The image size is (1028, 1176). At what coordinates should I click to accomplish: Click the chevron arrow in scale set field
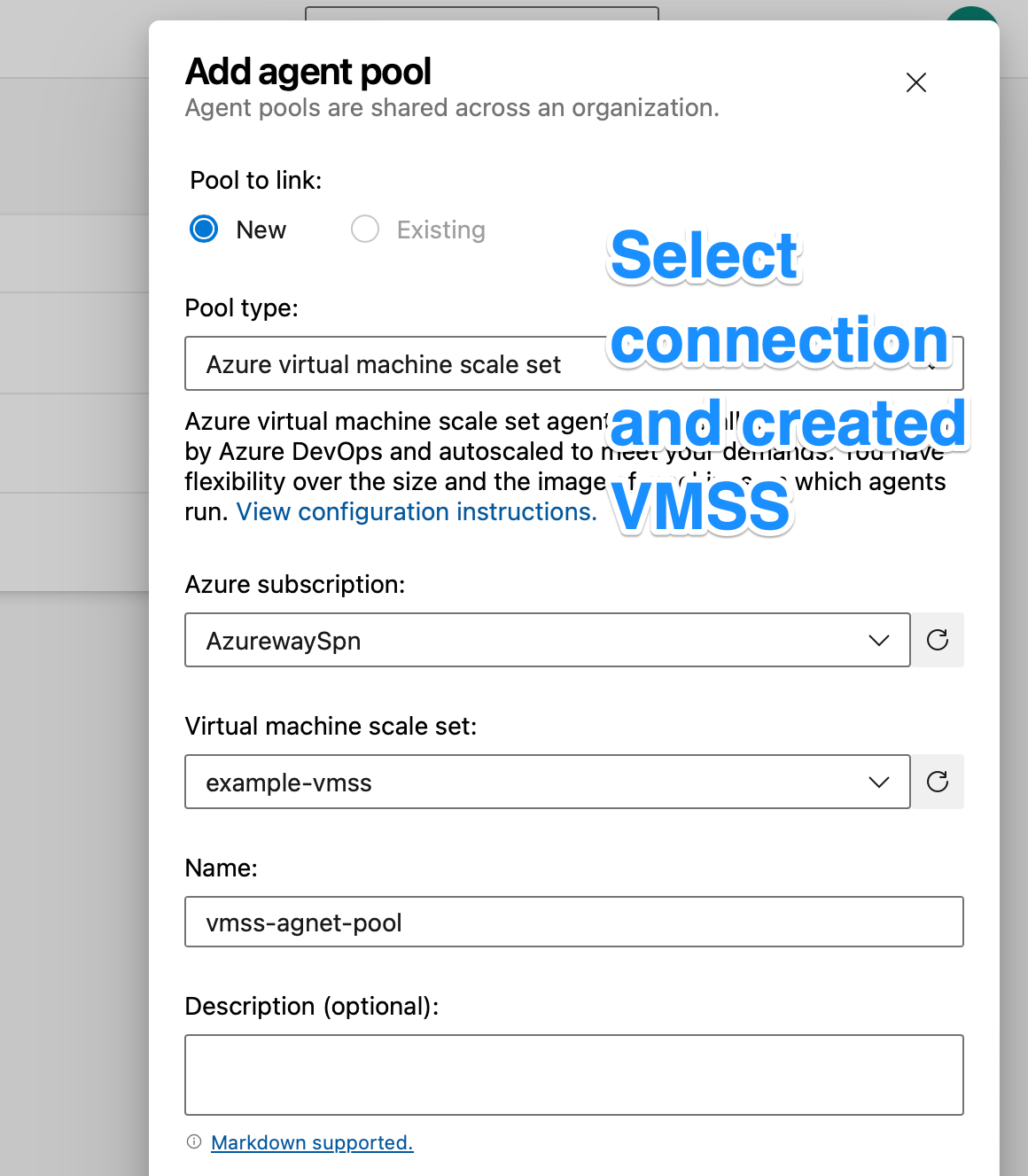point(878,782)
